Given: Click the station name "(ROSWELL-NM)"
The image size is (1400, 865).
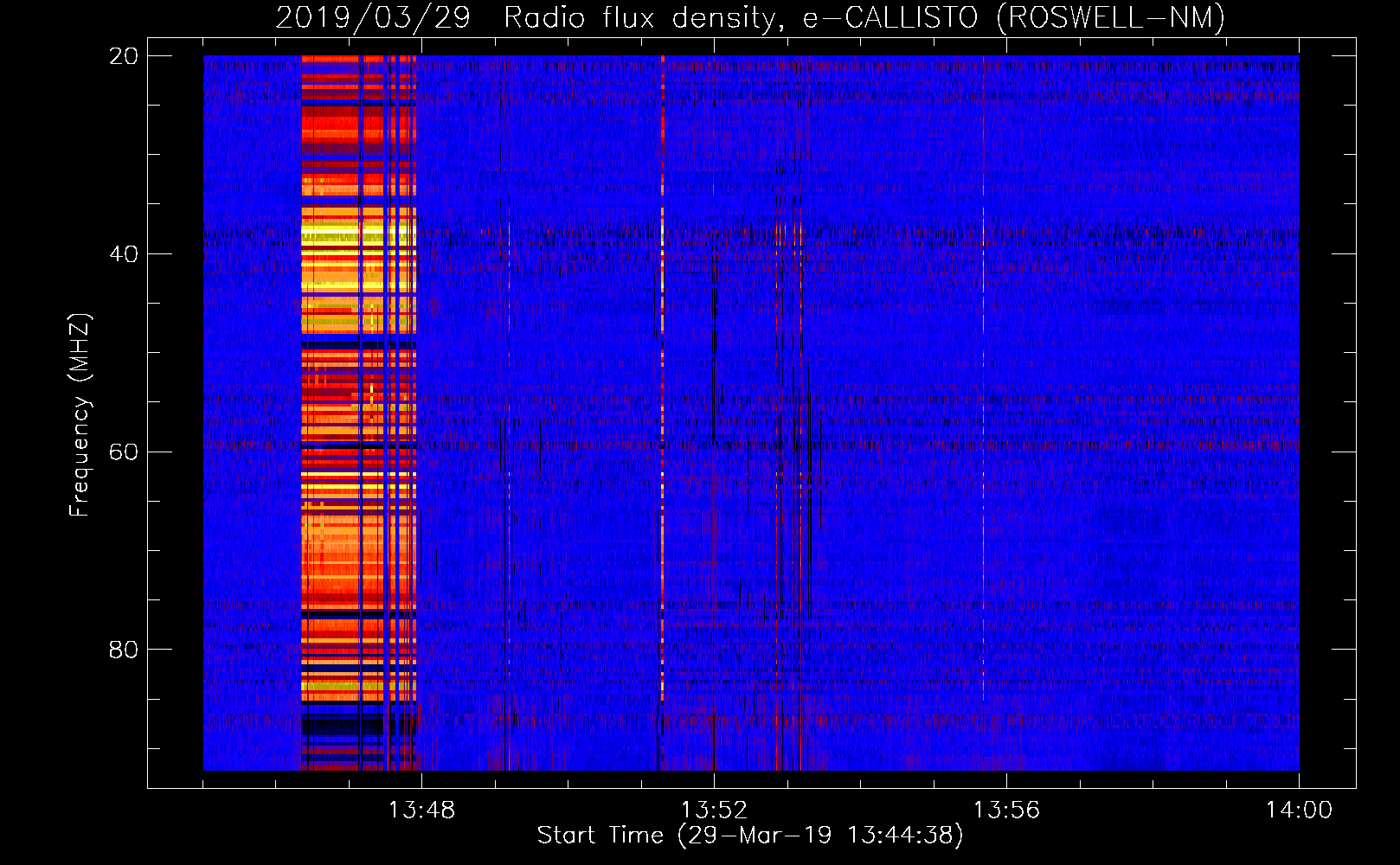Looking at the screenshot, I should [1111, 17].
